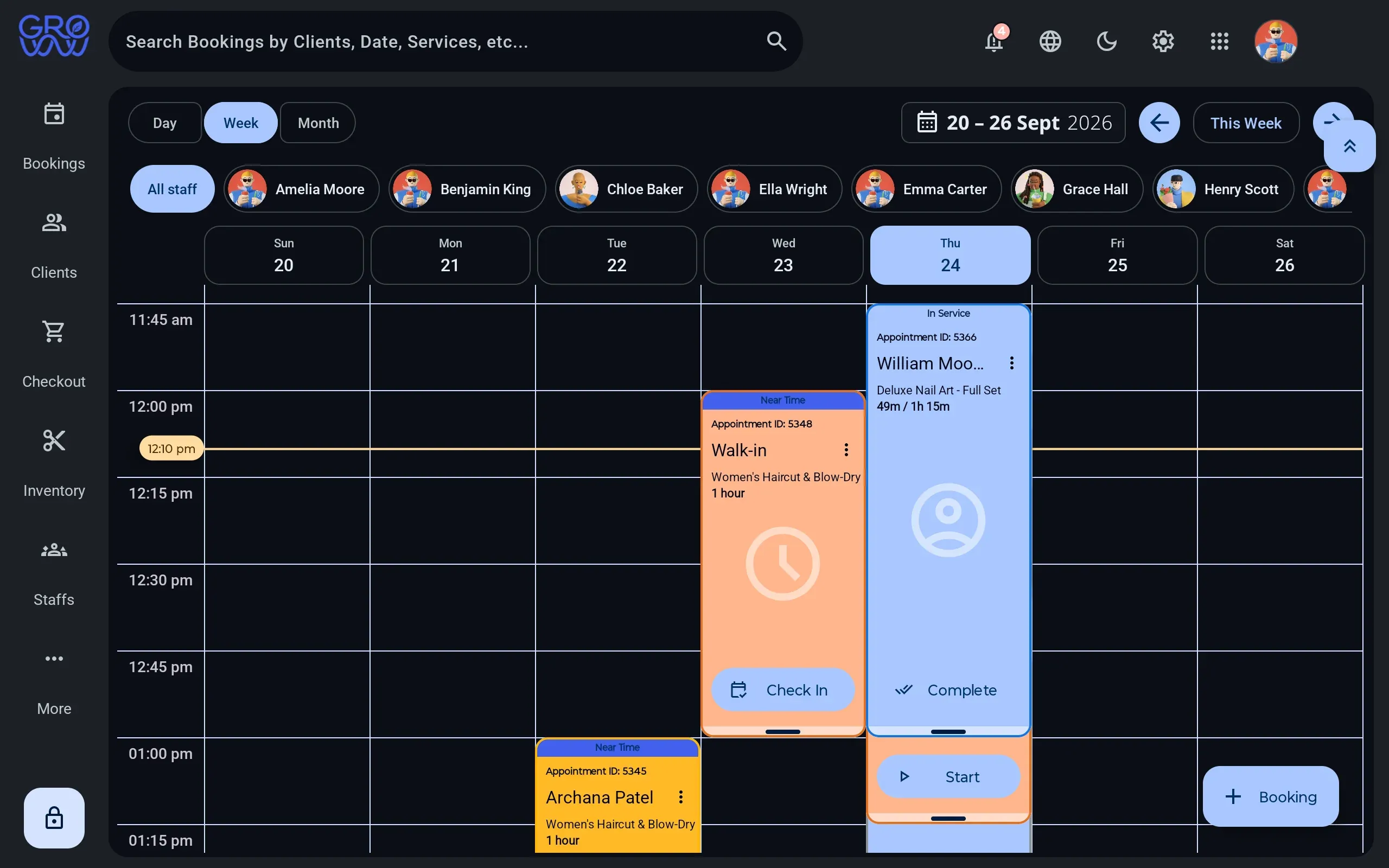Click the lock button in sidebar
Viewport: 1389px width, 868px height.
pyautogui.click(x=54, y=818)
